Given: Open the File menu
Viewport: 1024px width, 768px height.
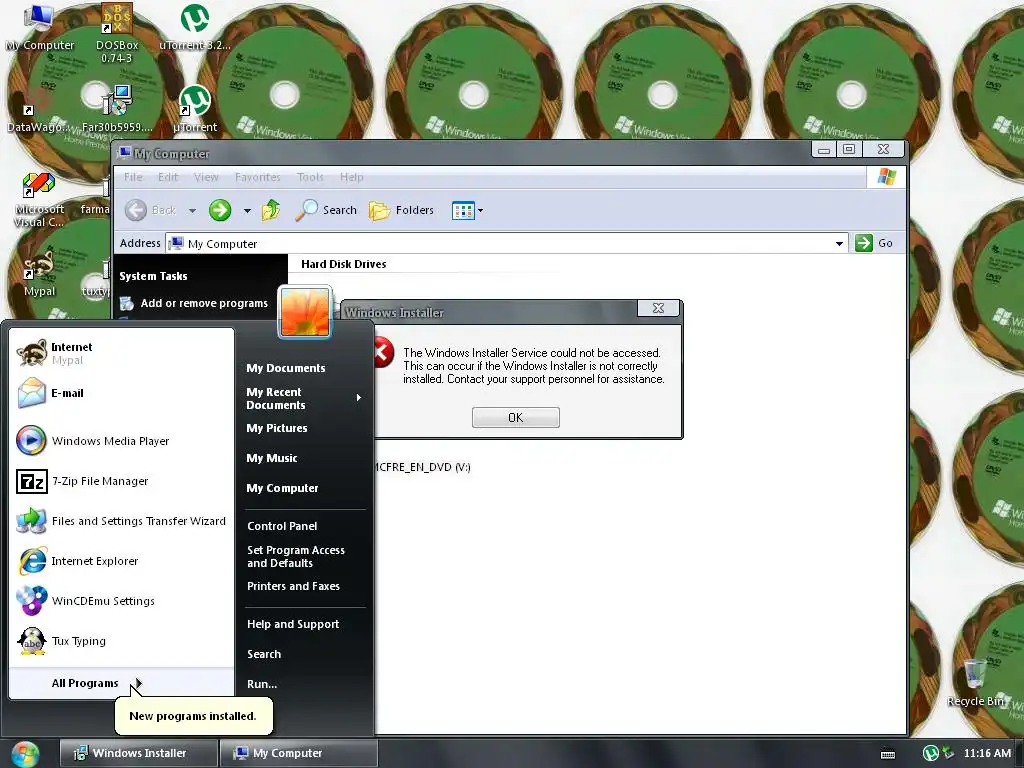Looking at the screenshot, I should (133, 177).
